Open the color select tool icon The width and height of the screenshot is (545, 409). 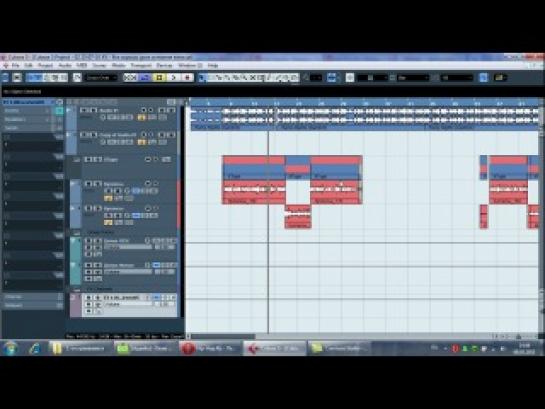(x=500, y=77)
